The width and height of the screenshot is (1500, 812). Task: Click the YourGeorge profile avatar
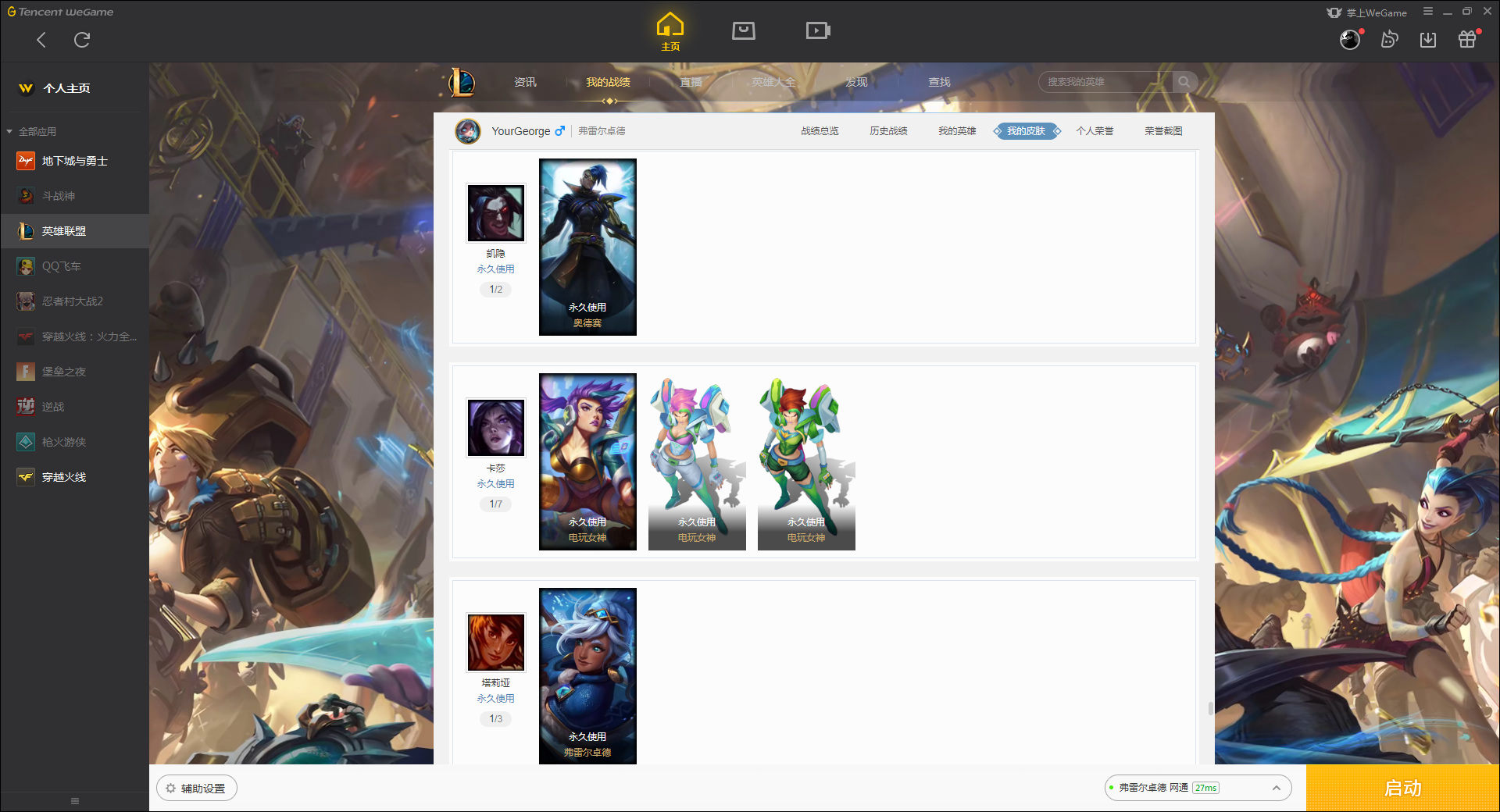(x=468, y=131)
